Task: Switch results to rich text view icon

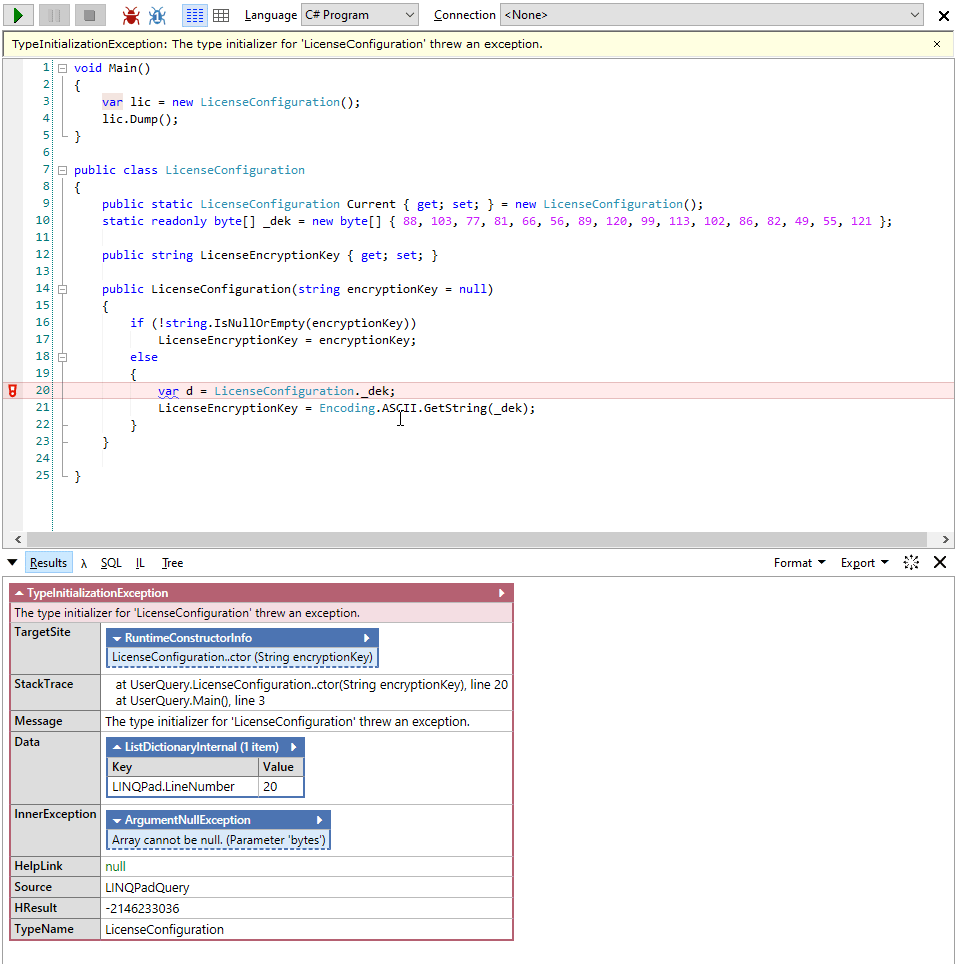Action: pyautogui.click(x=195, y=15)
